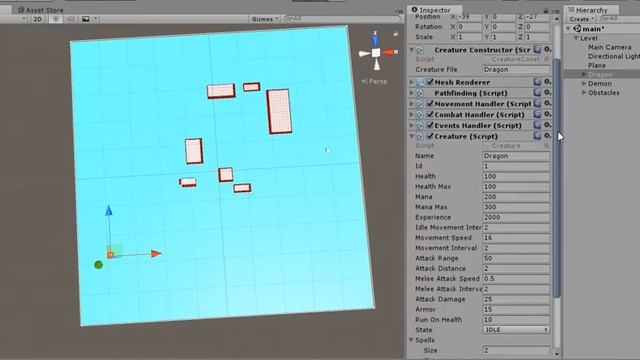Image resolution: width=640 pixels, height=360 pixels.
Task: Click the Spells Size value field
Action: pos(516,350)
